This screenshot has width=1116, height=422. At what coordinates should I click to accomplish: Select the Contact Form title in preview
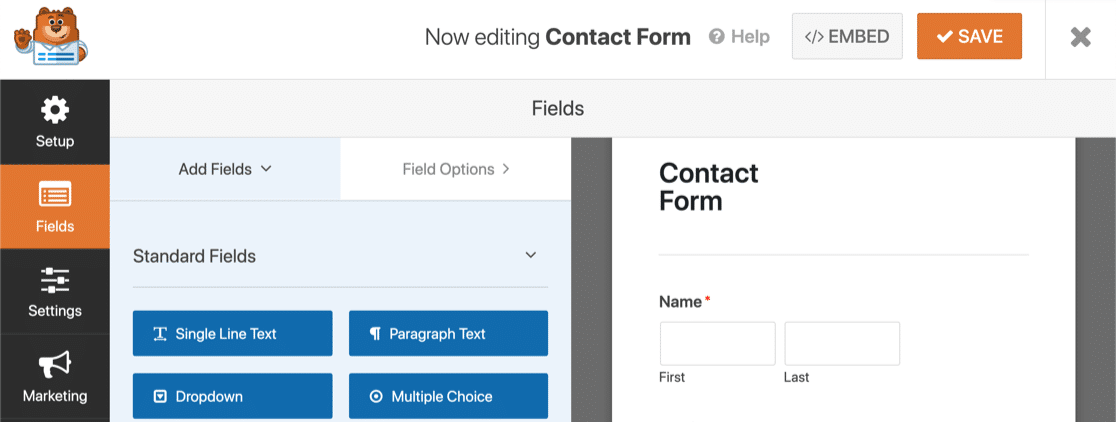709,187
